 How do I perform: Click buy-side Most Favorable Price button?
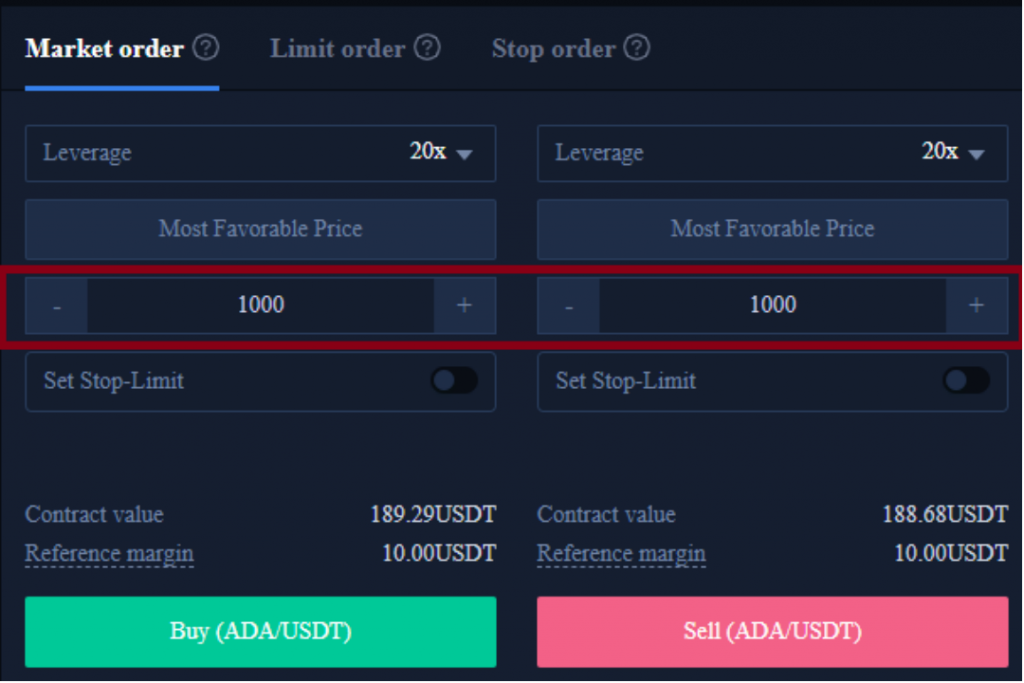click(x=261, y=229)
